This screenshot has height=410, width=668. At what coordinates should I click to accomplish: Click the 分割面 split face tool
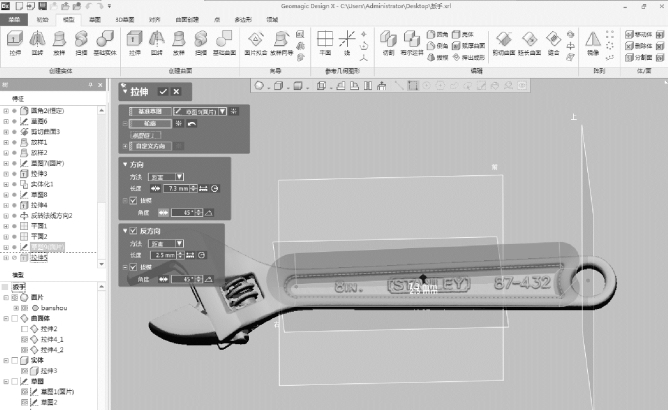(639, 57)
